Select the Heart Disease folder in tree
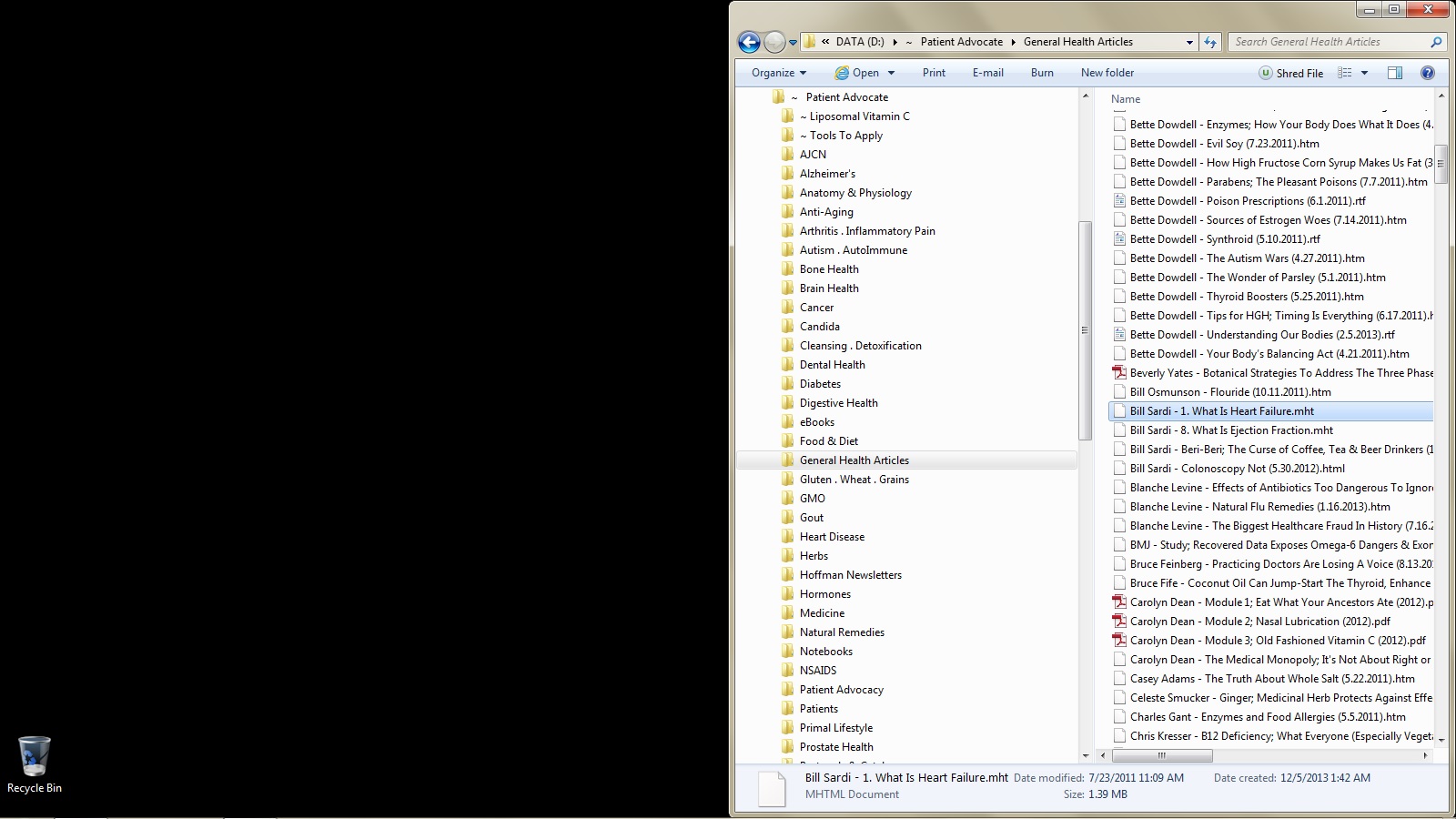 (832, 537)
